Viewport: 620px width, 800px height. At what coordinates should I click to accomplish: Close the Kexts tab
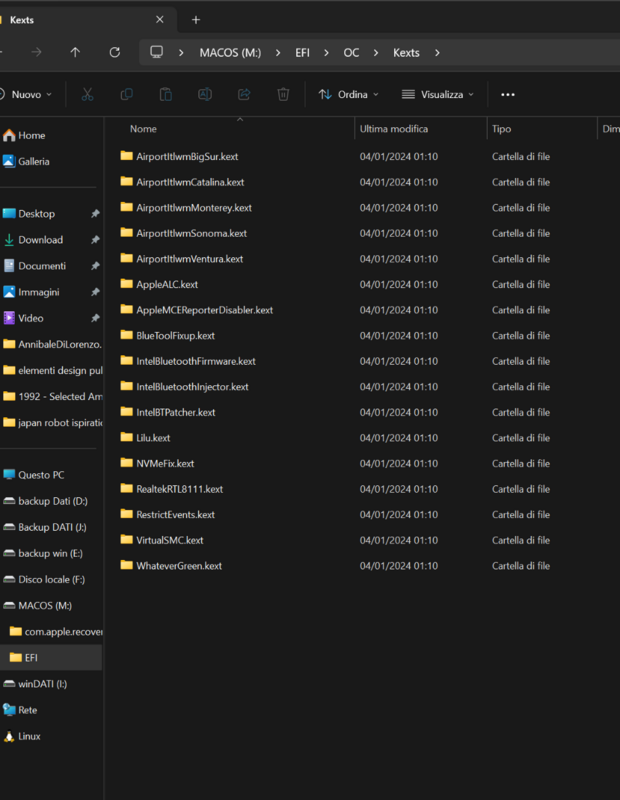coord(160,19)
